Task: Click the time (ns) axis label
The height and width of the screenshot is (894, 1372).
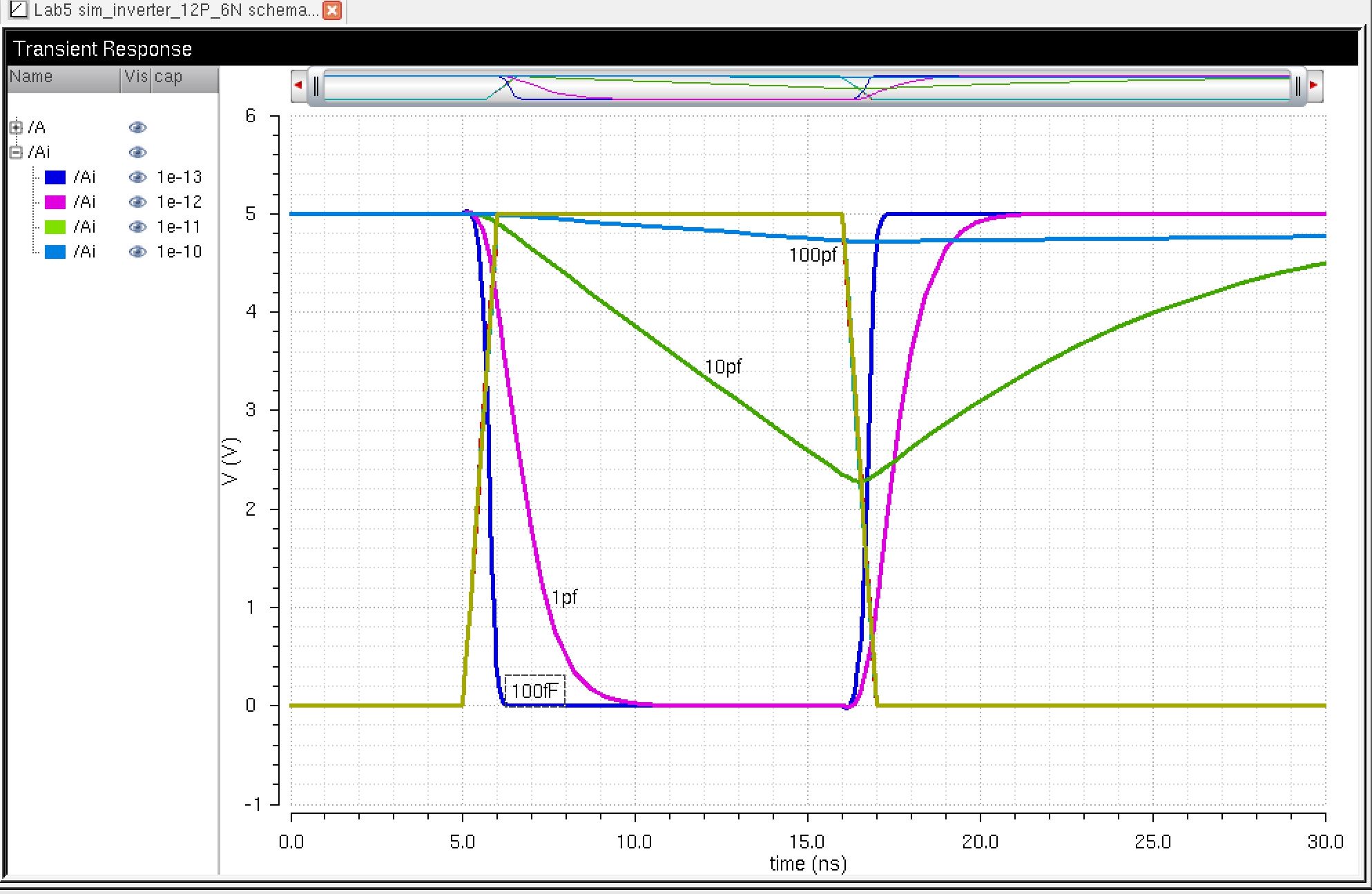Action: 808,864
